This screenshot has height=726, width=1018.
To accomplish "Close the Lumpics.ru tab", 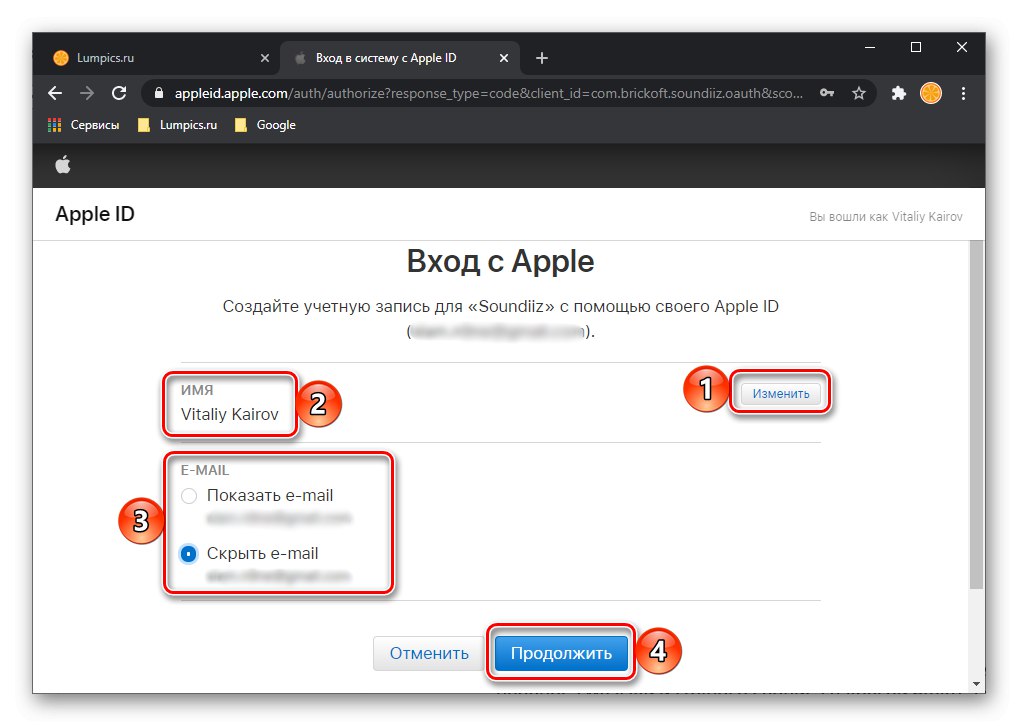I will click(x=265, y=58).
